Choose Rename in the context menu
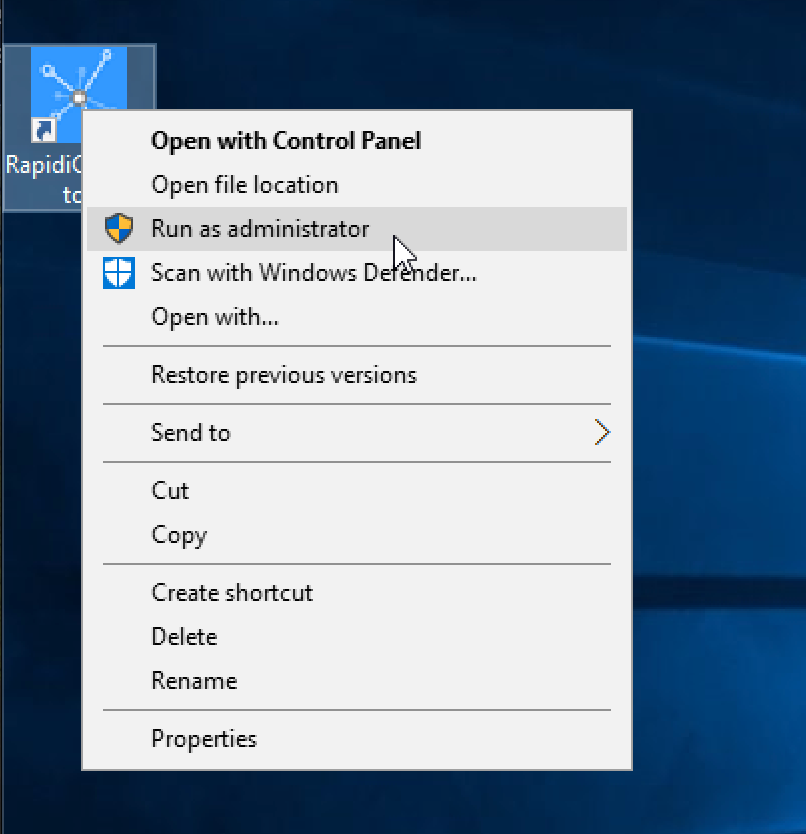806x834 pixels. click(356, 681)
